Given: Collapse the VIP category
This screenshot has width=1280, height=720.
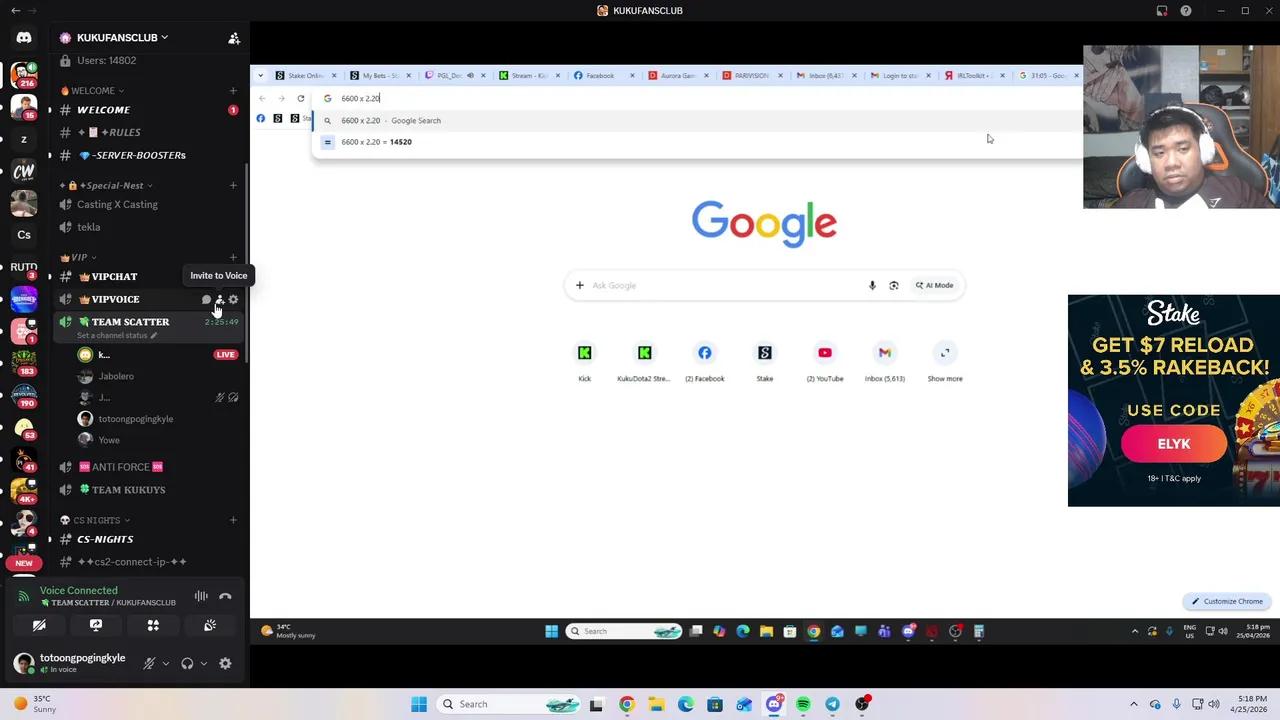Looking at the screenshot, I should pos(78,257).
